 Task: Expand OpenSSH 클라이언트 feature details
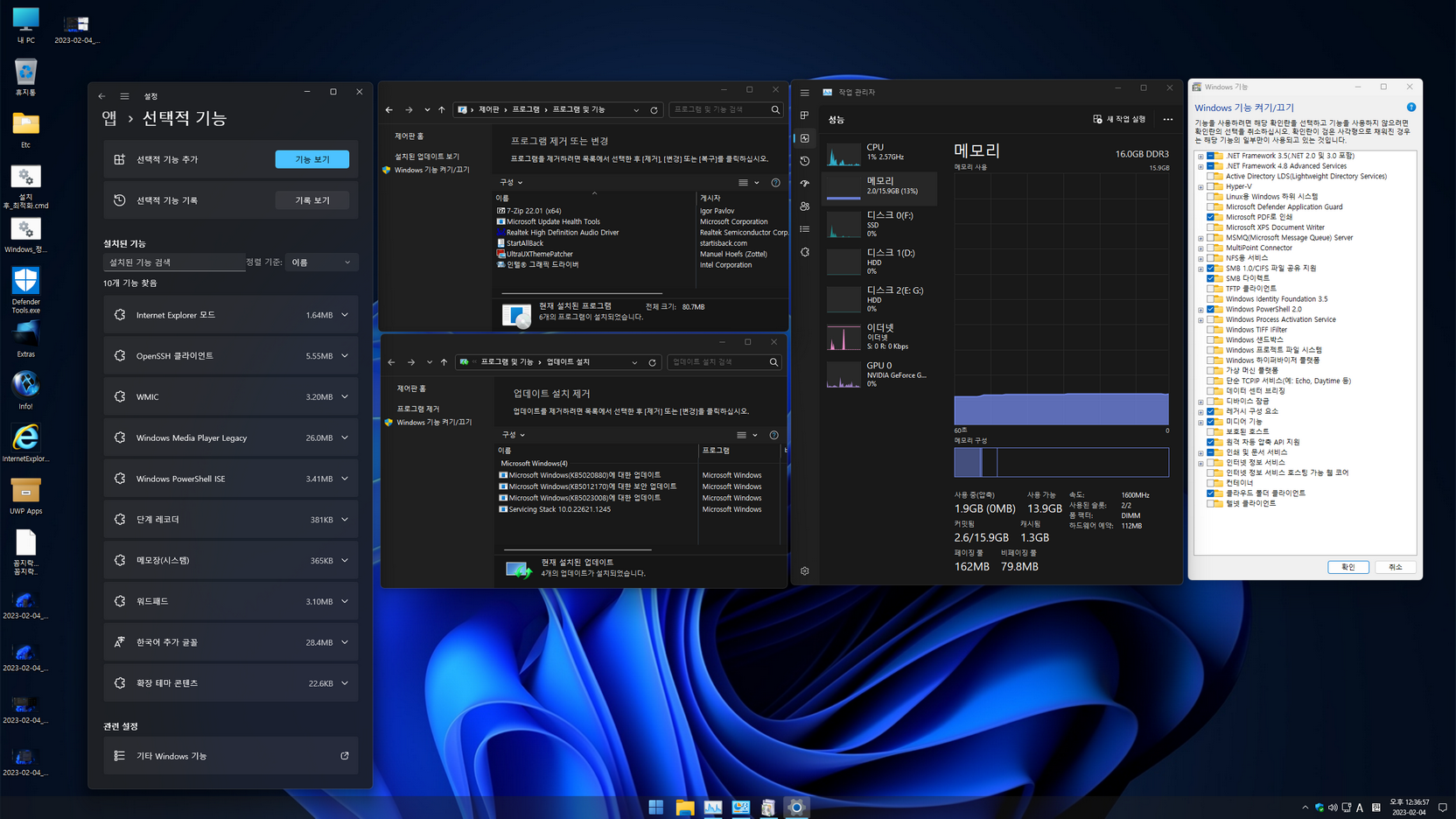345,356
